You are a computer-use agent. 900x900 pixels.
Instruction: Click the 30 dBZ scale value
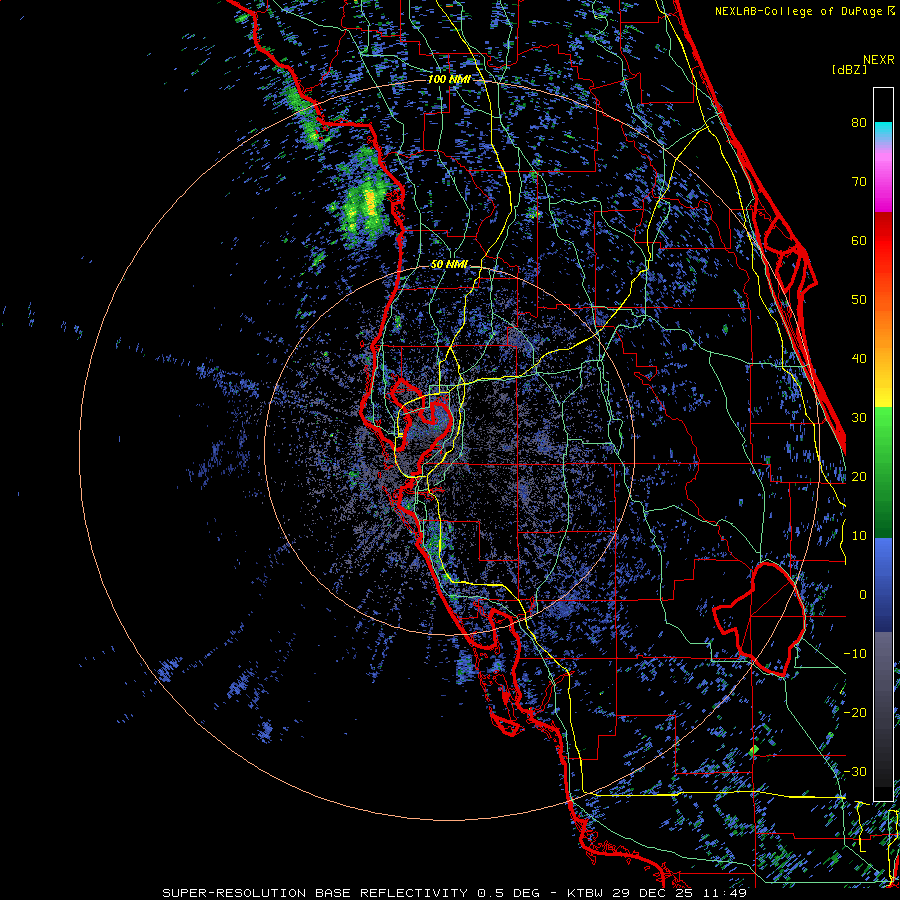coord(859,418)
